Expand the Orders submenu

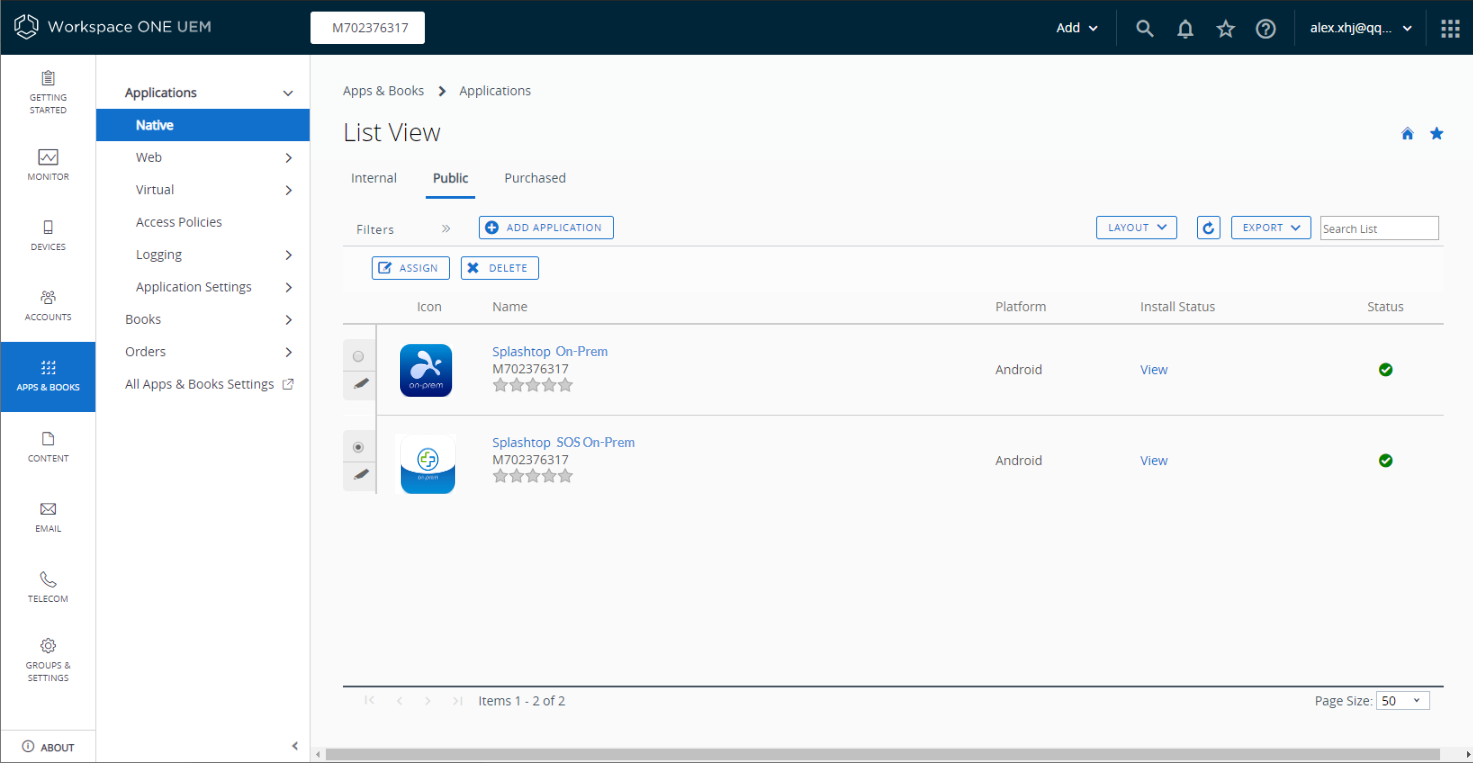(288, 352)
